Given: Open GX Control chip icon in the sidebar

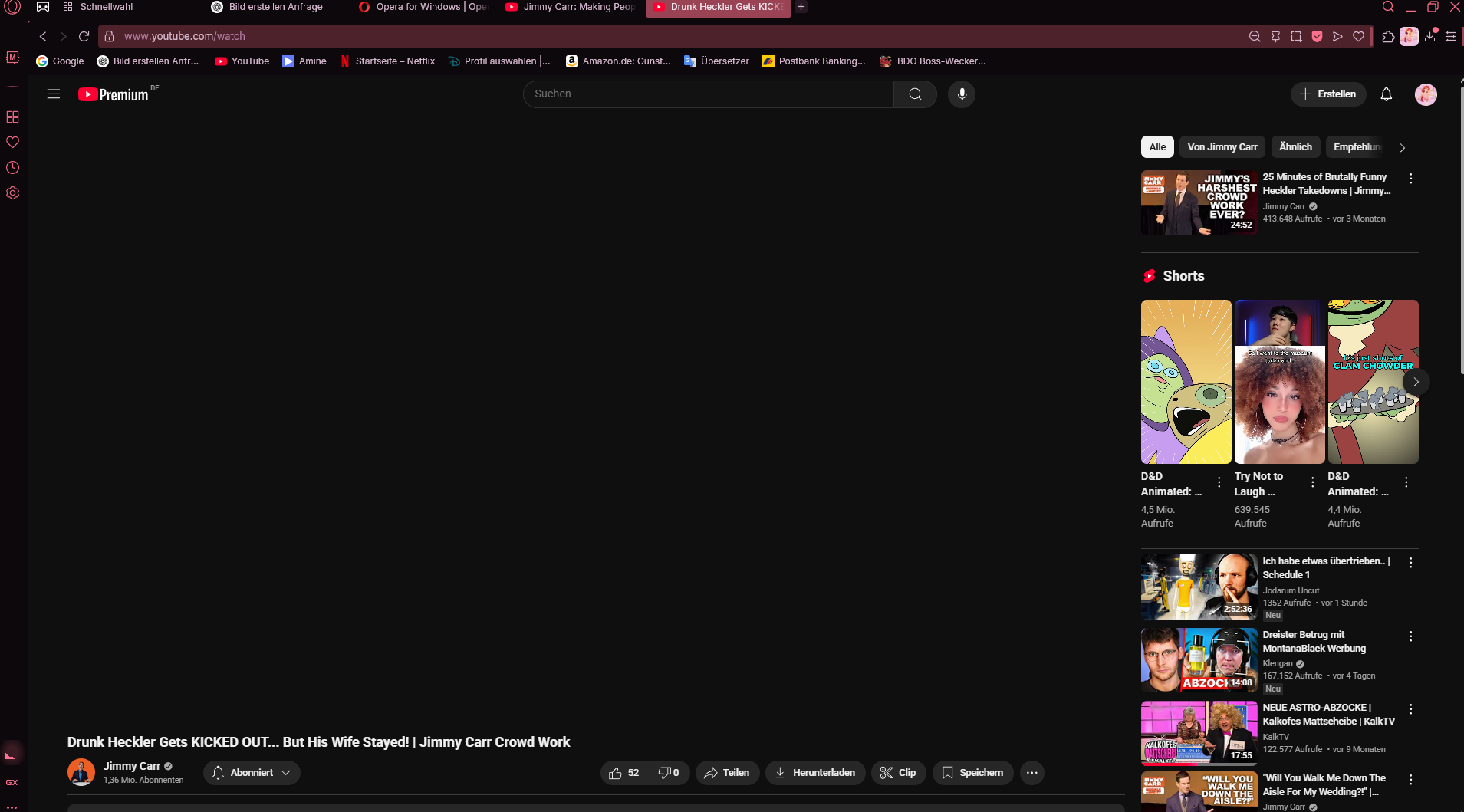Looking at the screenshot, I should coord(12,57).
